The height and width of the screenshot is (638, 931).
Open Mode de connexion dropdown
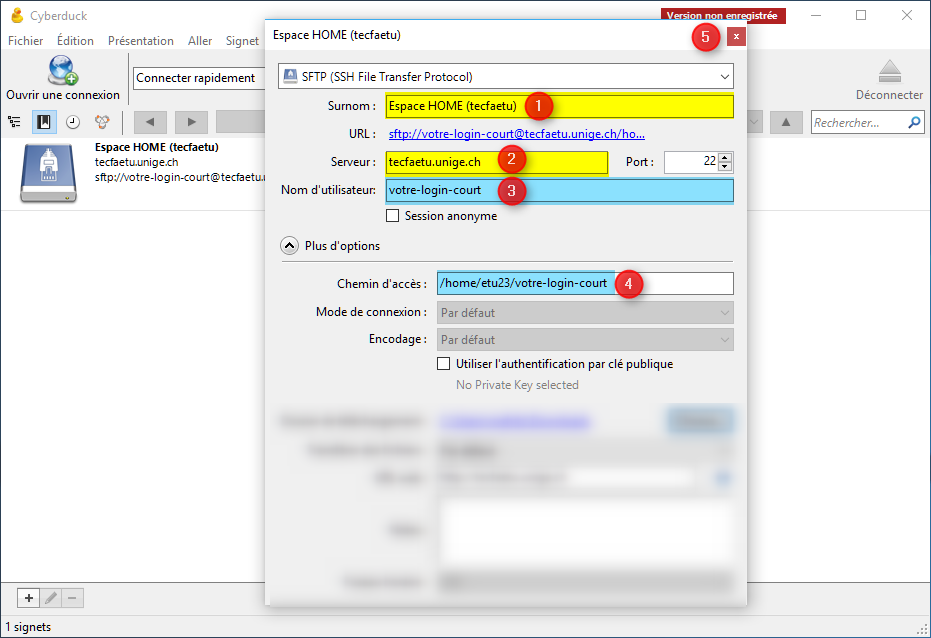(585, 312)
